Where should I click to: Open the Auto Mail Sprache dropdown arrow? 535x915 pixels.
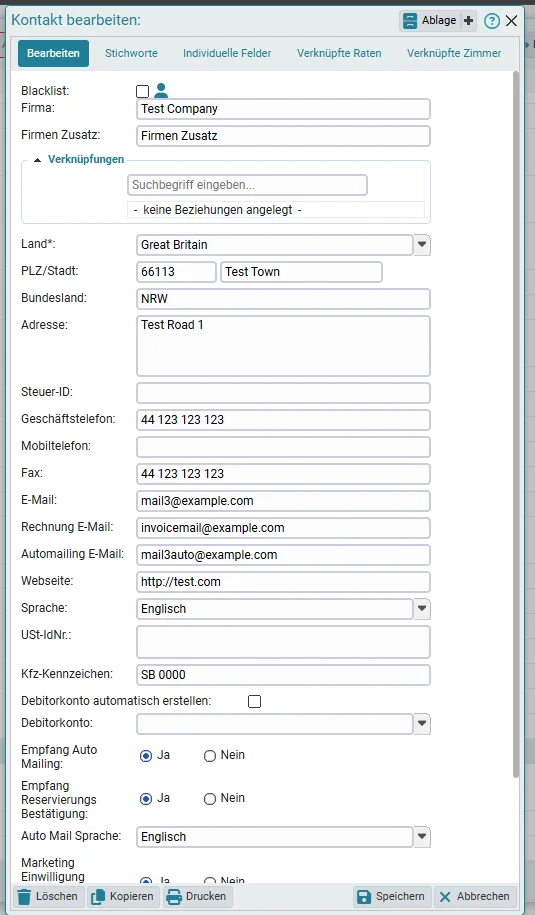click(x=422, y=837)
